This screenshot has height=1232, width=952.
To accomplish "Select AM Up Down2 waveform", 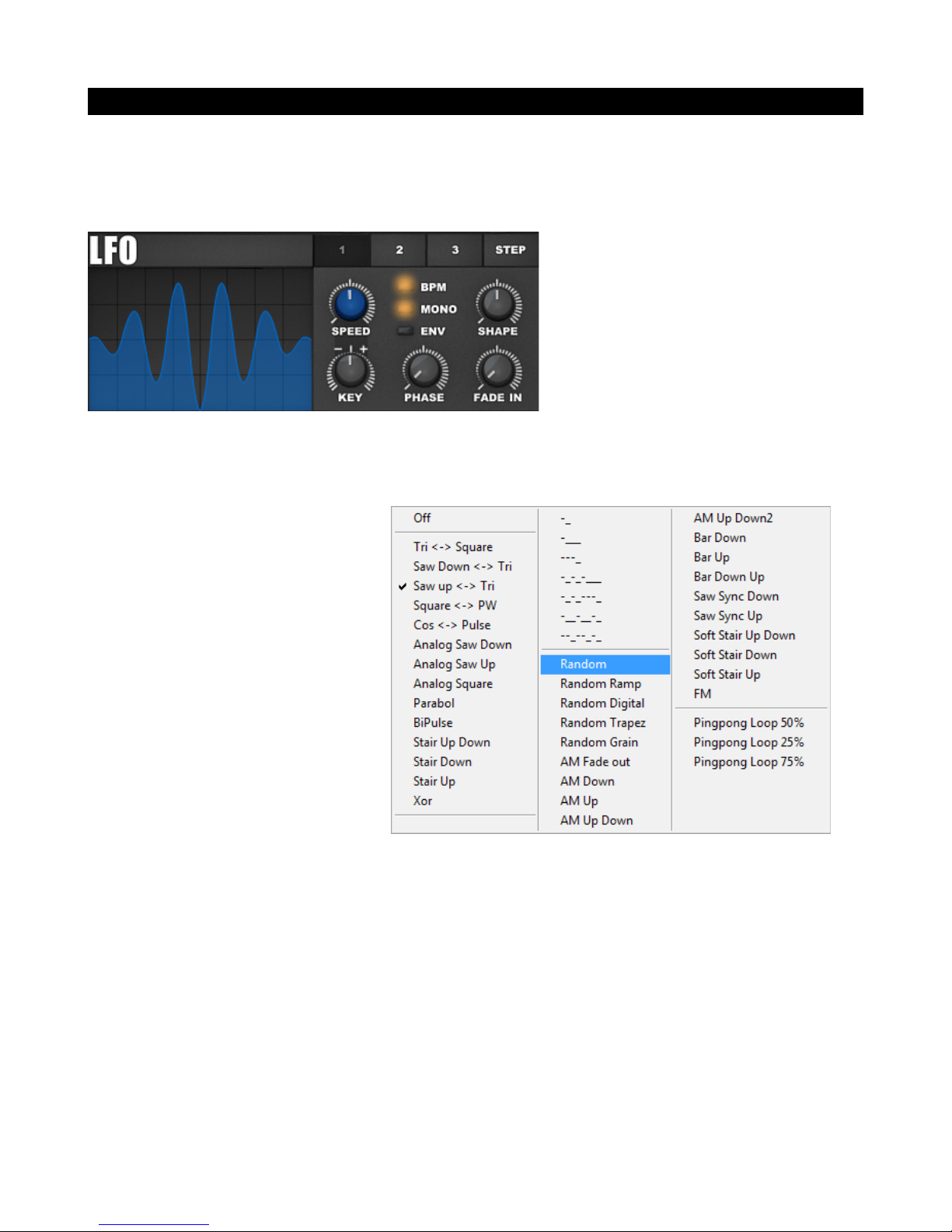I will (734, 518).
